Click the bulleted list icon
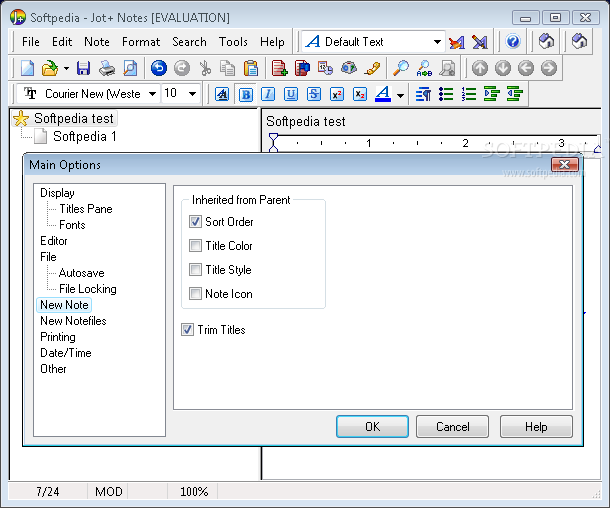610x508 pixels. [446, 94]
